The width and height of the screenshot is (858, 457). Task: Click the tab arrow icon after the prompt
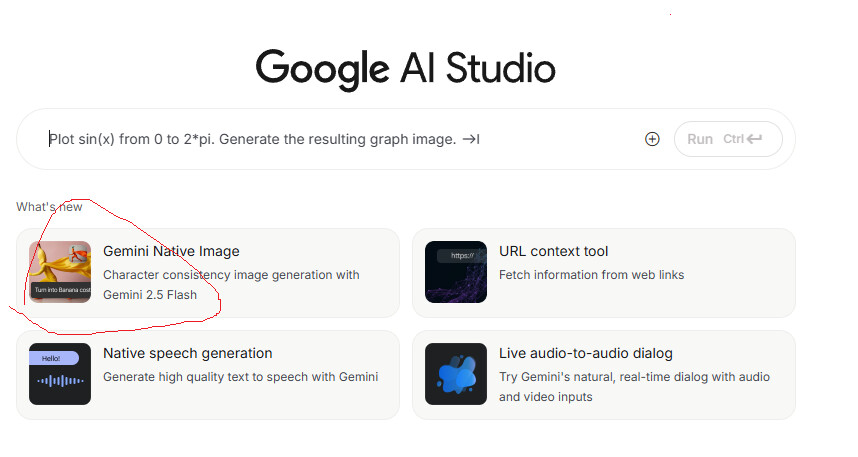pos(471,139)
